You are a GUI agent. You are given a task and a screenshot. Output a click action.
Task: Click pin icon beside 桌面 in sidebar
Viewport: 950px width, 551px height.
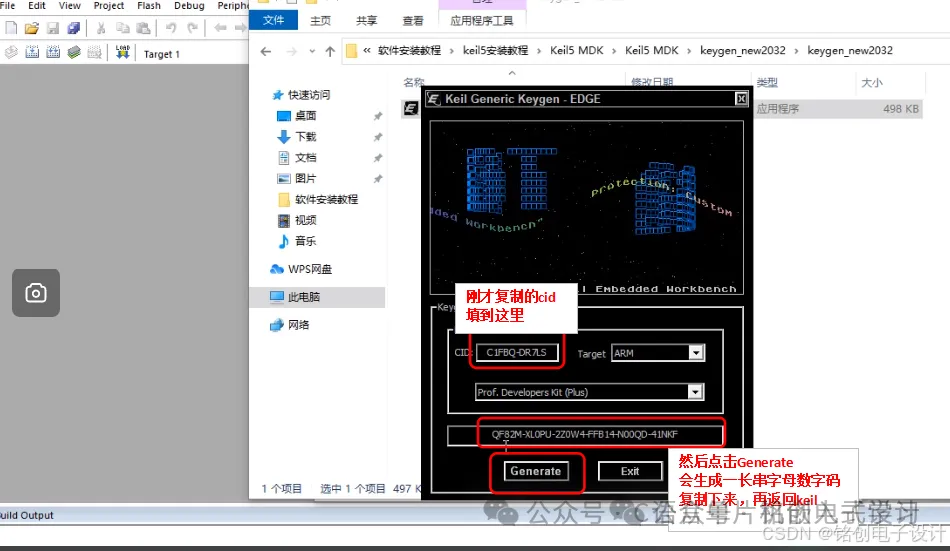click(x=377, y=116)
